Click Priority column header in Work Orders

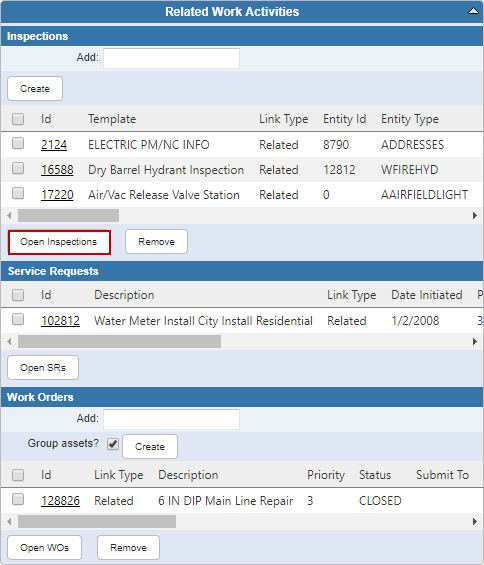click(x=326, y=475)
